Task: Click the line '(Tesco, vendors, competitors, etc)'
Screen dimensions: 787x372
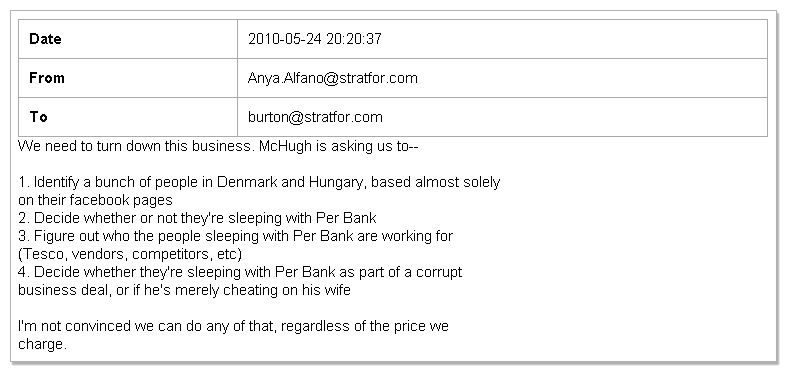Action: (130, 255)
